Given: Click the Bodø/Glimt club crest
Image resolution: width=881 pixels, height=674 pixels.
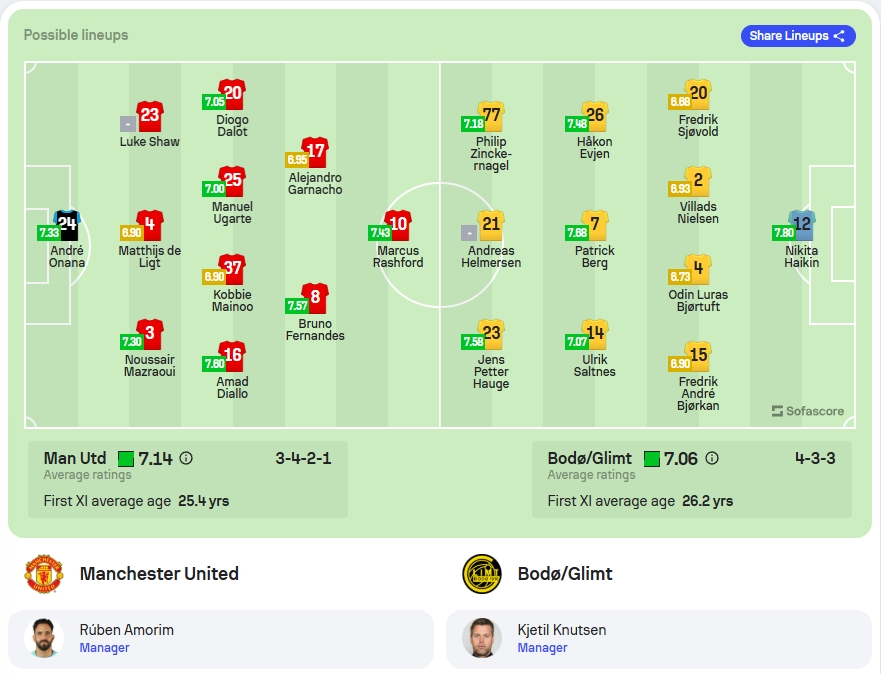Looking at the screenshot, I should coord(482,574).
